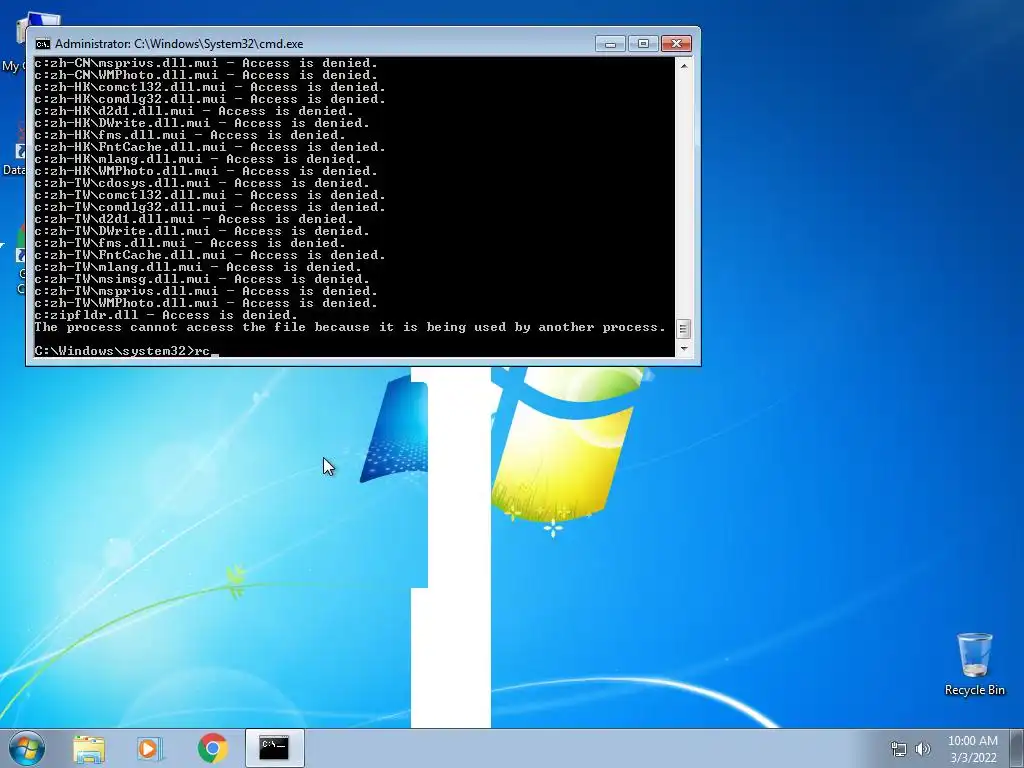Image resolution: width=1024 pixels, height=768 pixels.
Task: Select the Recycle Bin desktop icon
Action: pyautogui.click(x=974, y=664)
